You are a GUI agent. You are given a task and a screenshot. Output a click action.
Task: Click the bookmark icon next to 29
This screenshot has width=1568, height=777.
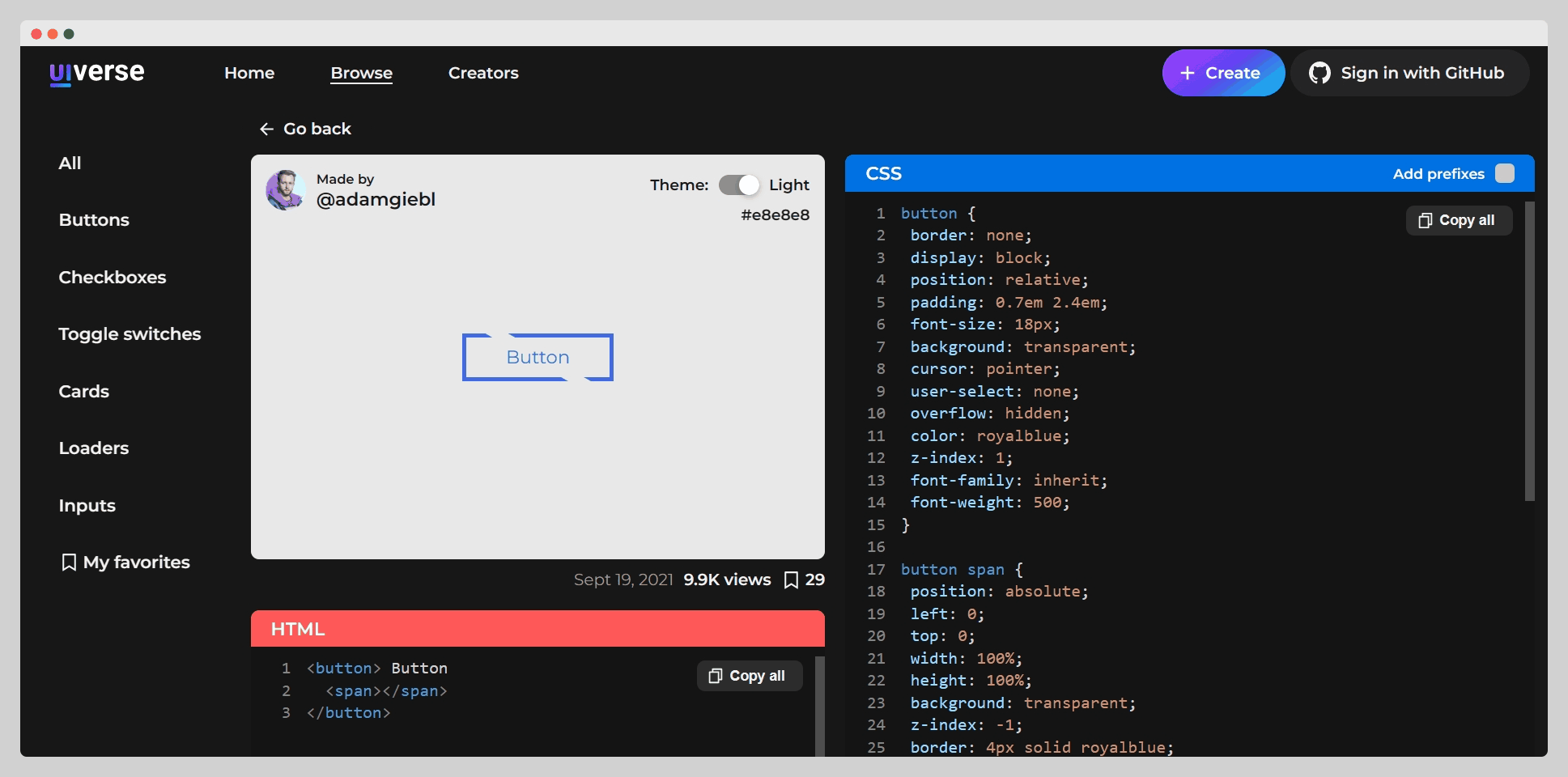pos(791,580)
